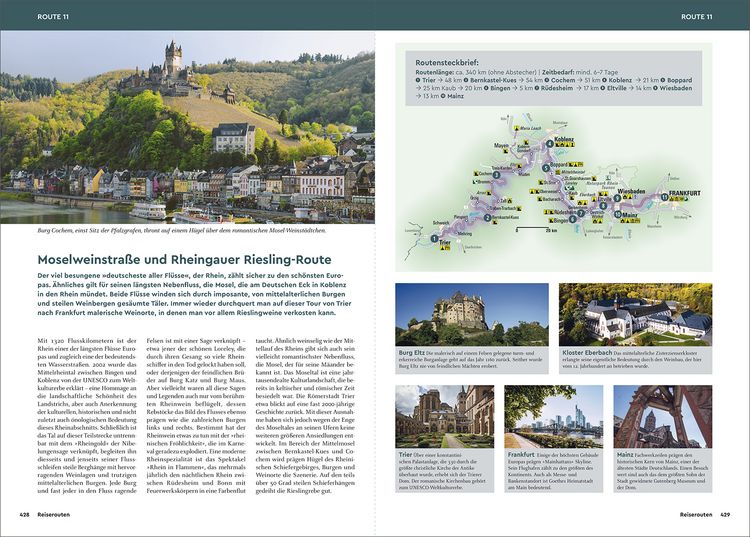Click marker 10 beside Mainz
The width and height of the screenshot is (750, 537).
pos(618,215)
